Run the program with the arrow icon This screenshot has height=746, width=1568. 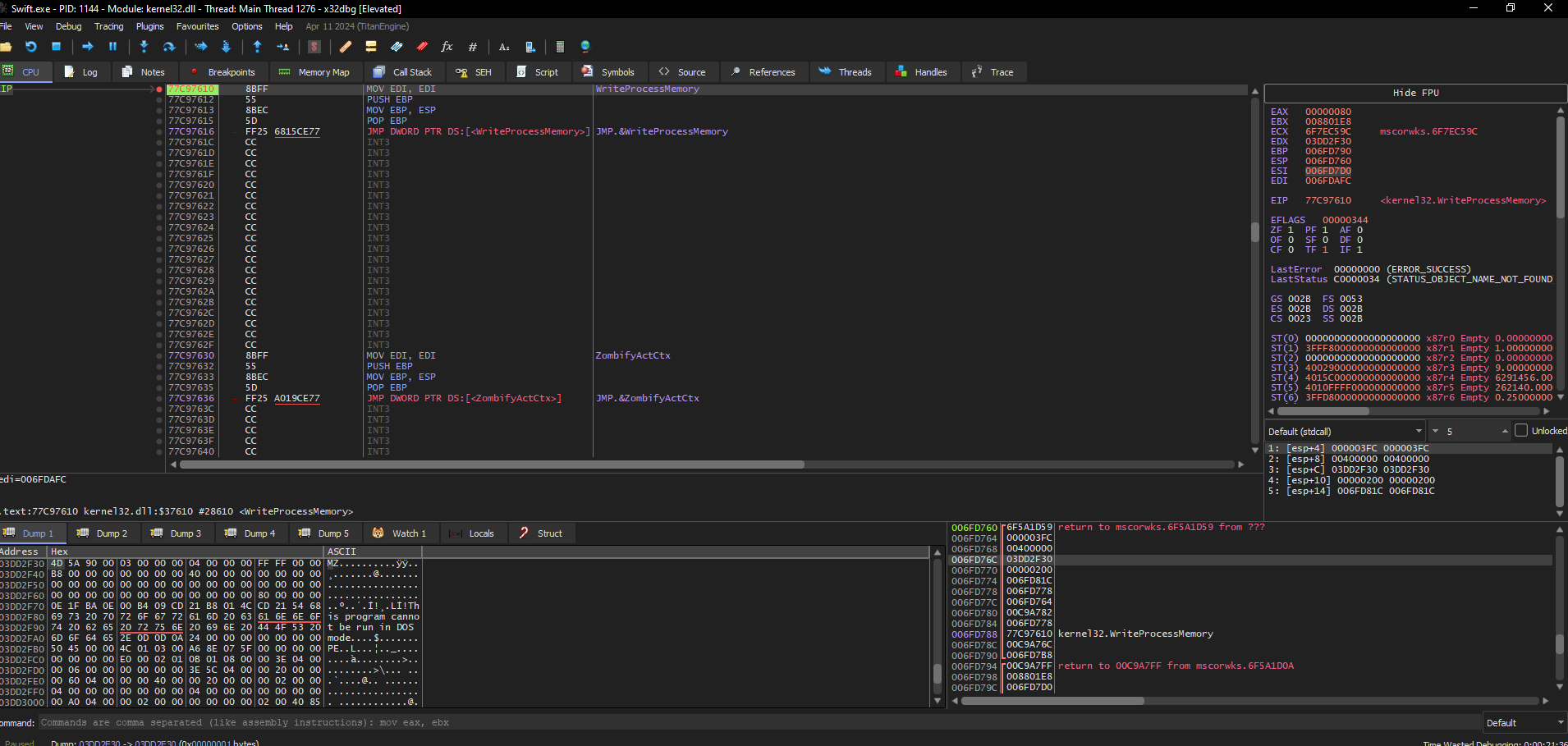[88, 47]
